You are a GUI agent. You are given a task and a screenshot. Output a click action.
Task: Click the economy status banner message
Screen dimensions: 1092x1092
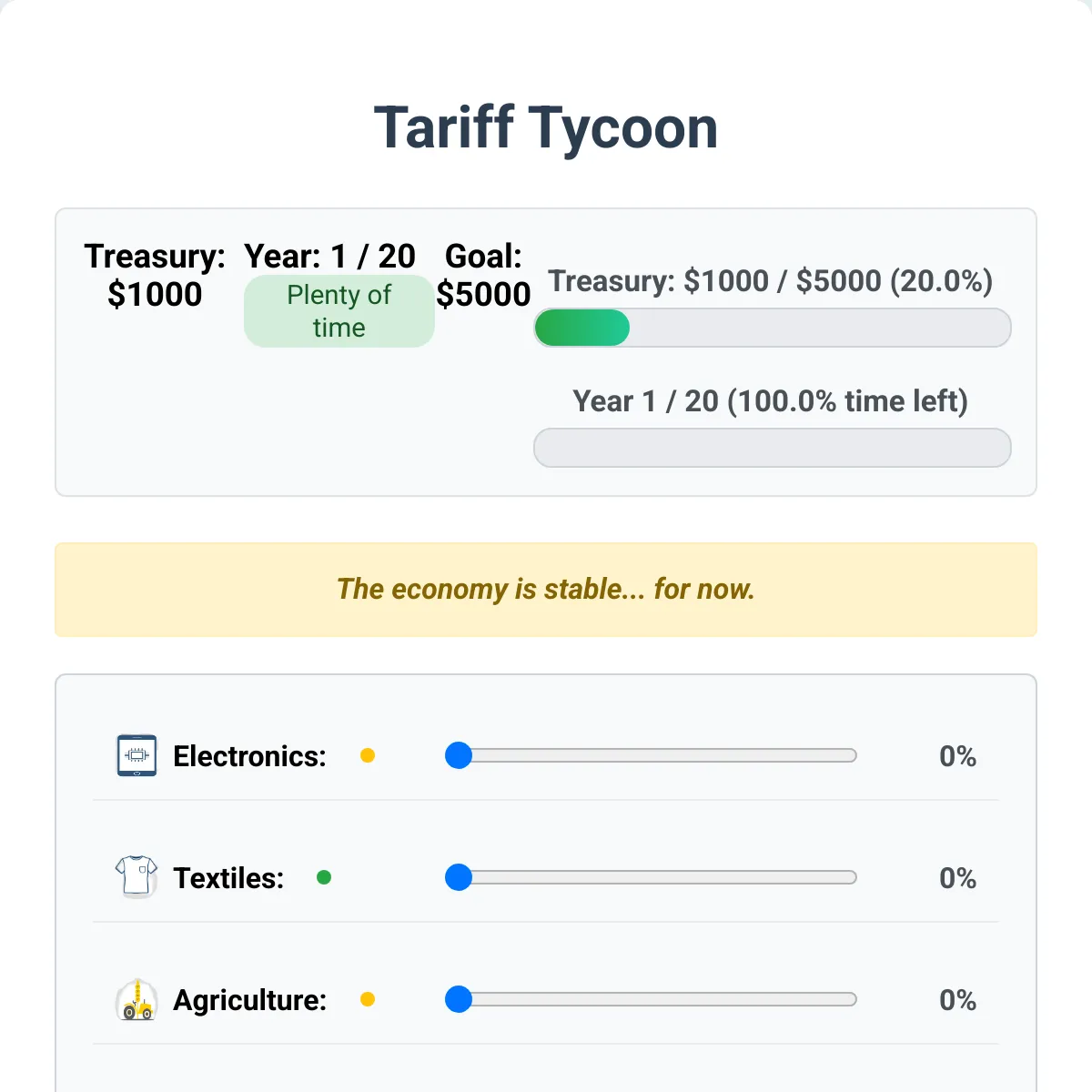(x=545, y=590)
